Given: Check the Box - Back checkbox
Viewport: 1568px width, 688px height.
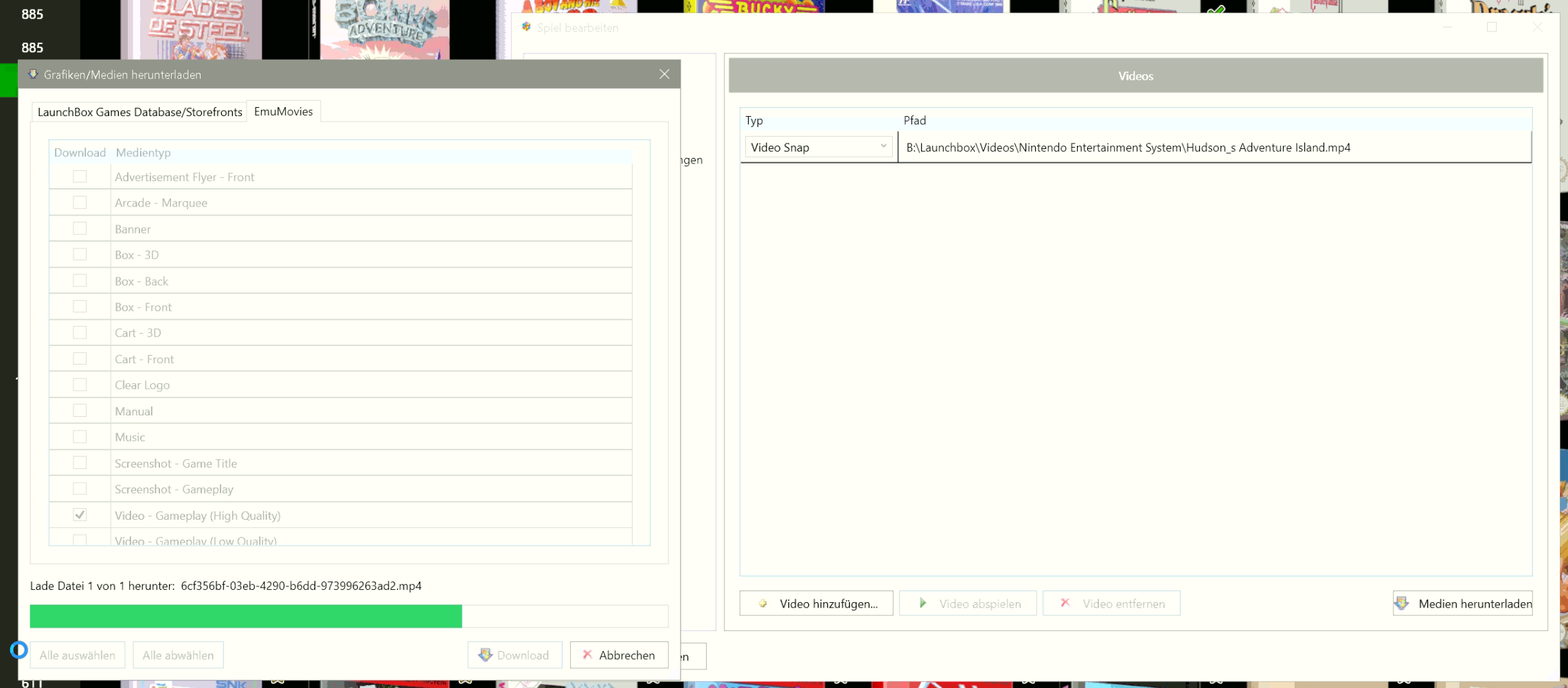Looking at the screenshot, I should tap(80, 281).
